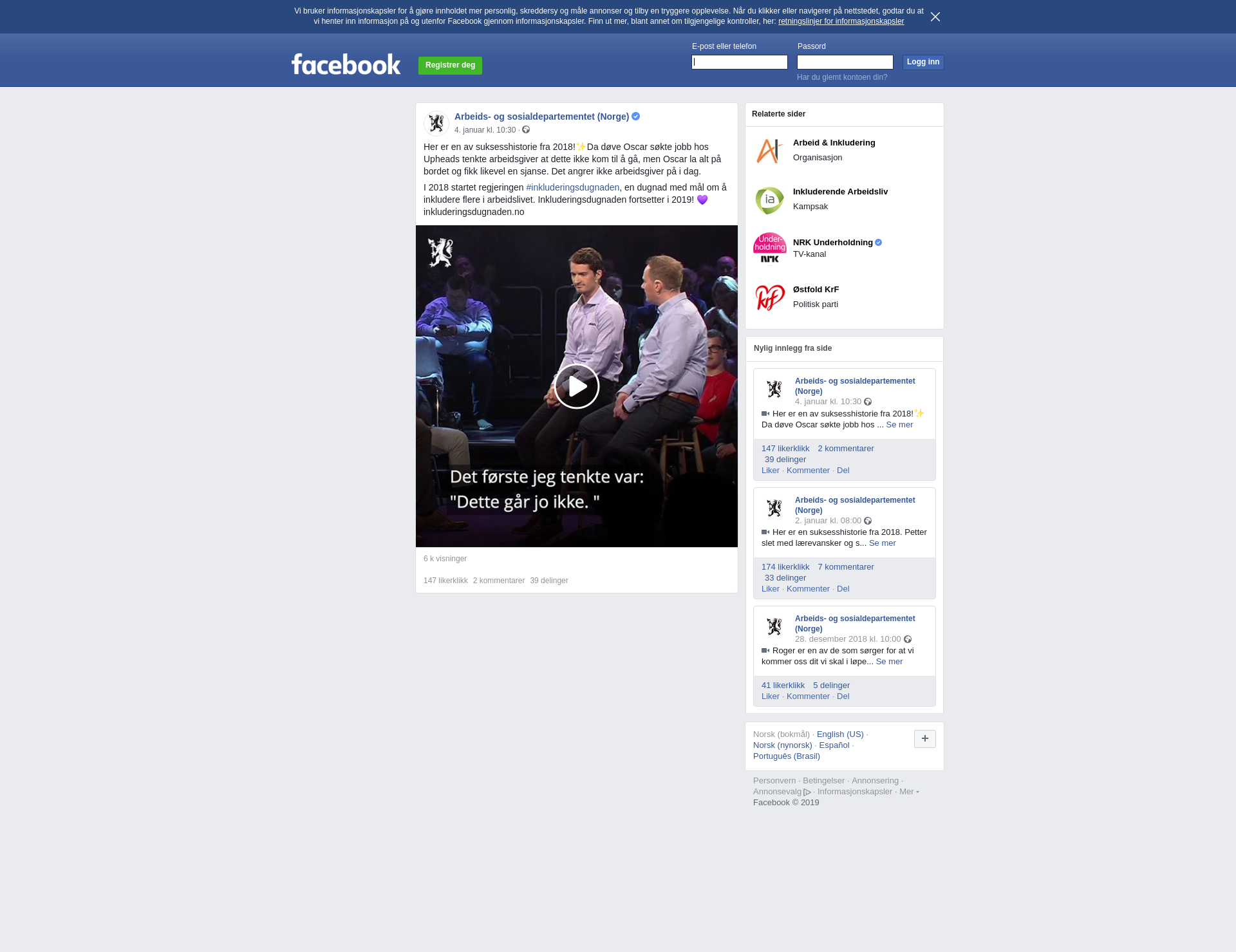This screenshot has height=952, width=1236.
Task: Open Arbeid & Inkludering page name
Action: (834, 143)
